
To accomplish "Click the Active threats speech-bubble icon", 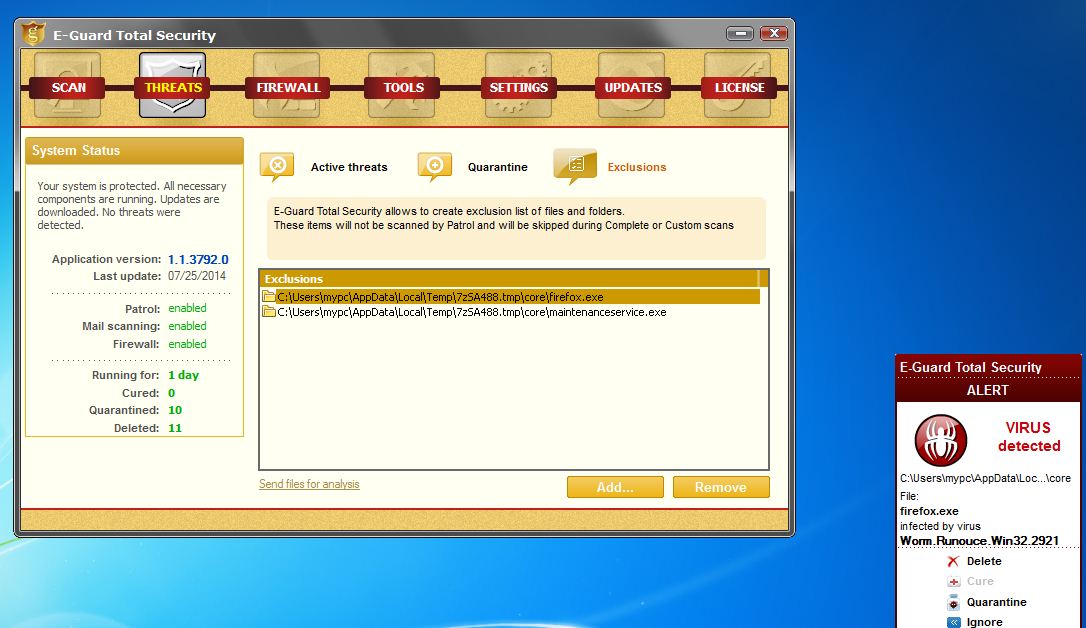I will point(277,167).
